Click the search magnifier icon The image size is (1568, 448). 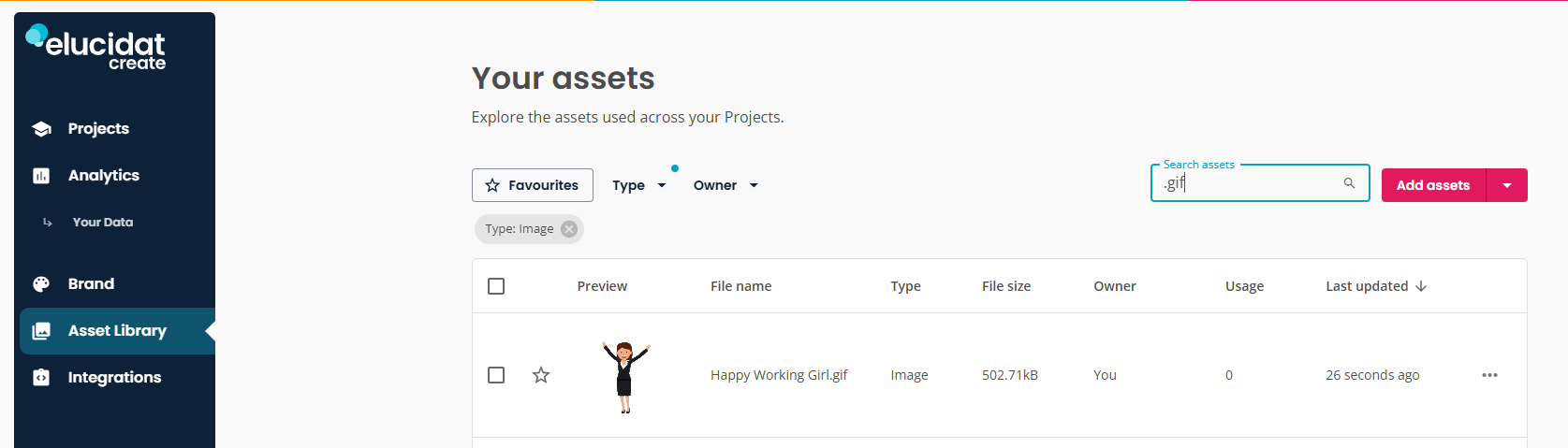pyautogui.click(x=1349, y=183)
